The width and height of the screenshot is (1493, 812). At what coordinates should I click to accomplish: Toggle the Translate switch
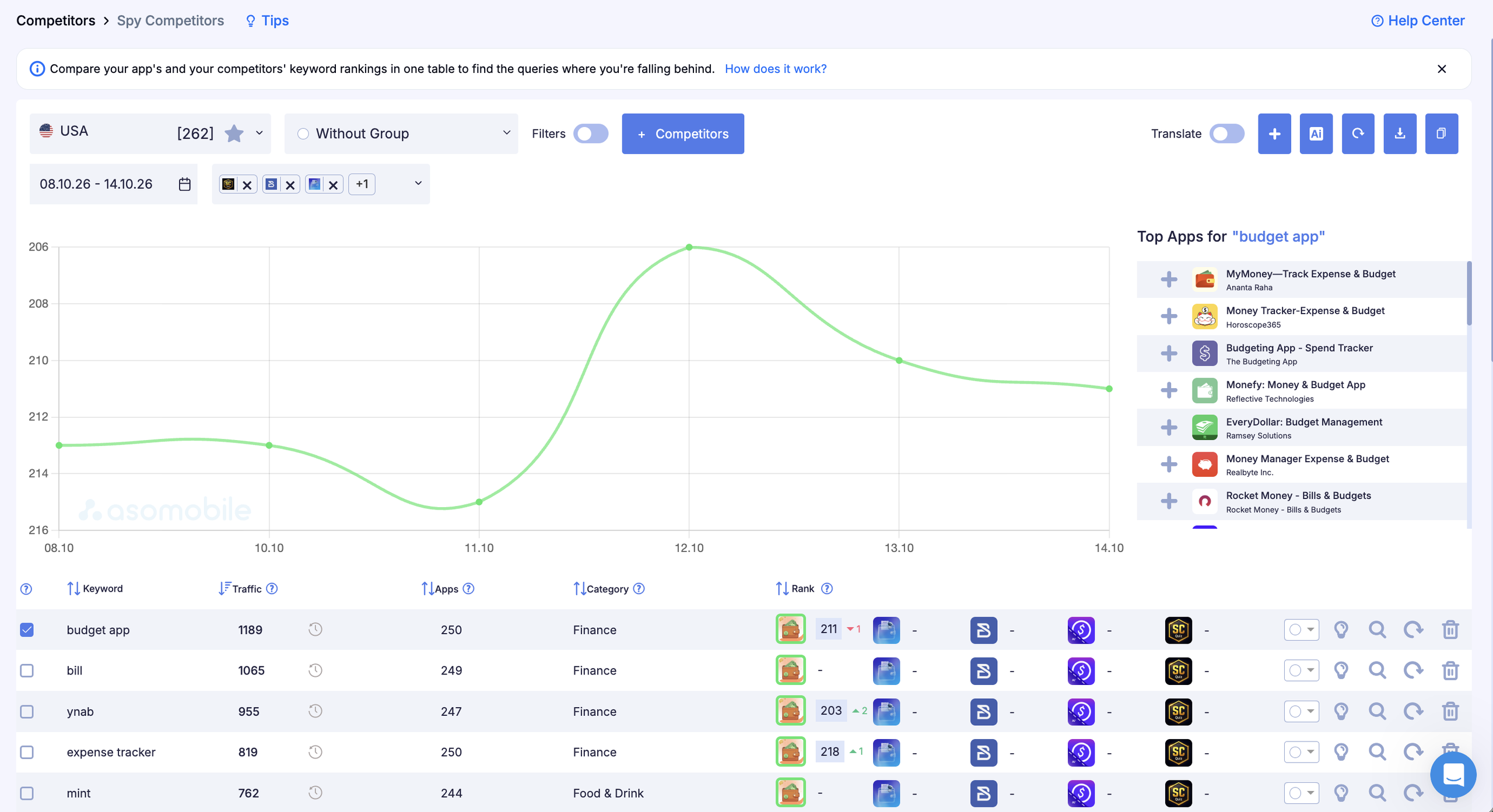1226,133
